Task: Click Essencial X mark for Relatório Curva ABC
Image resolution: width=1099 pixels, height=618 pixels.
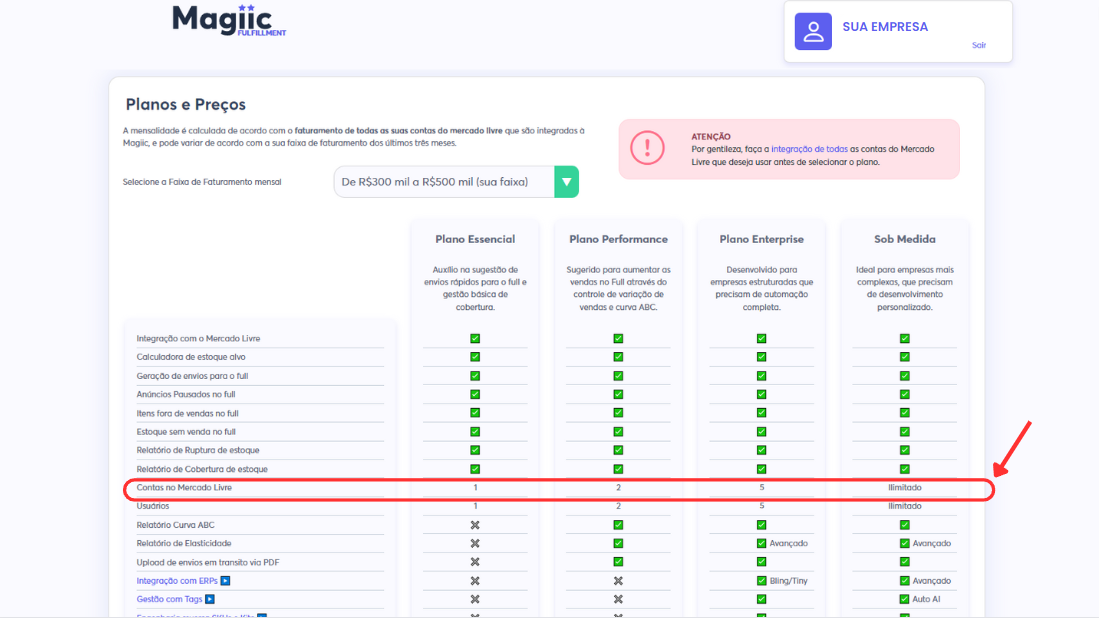Action: 475,525
